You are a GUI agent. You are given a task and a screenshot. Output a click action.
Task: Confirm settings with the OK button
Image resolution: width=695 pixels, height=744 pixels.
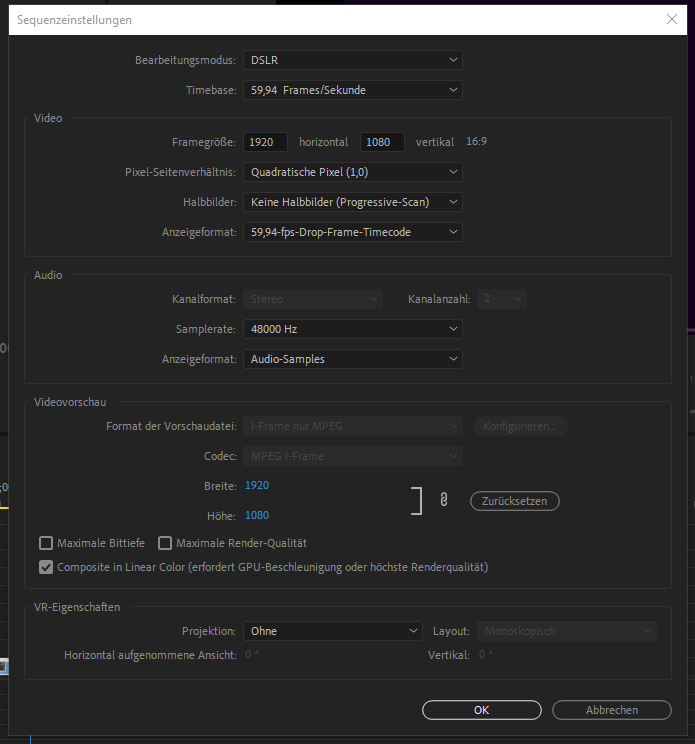(x=482, y=710)
